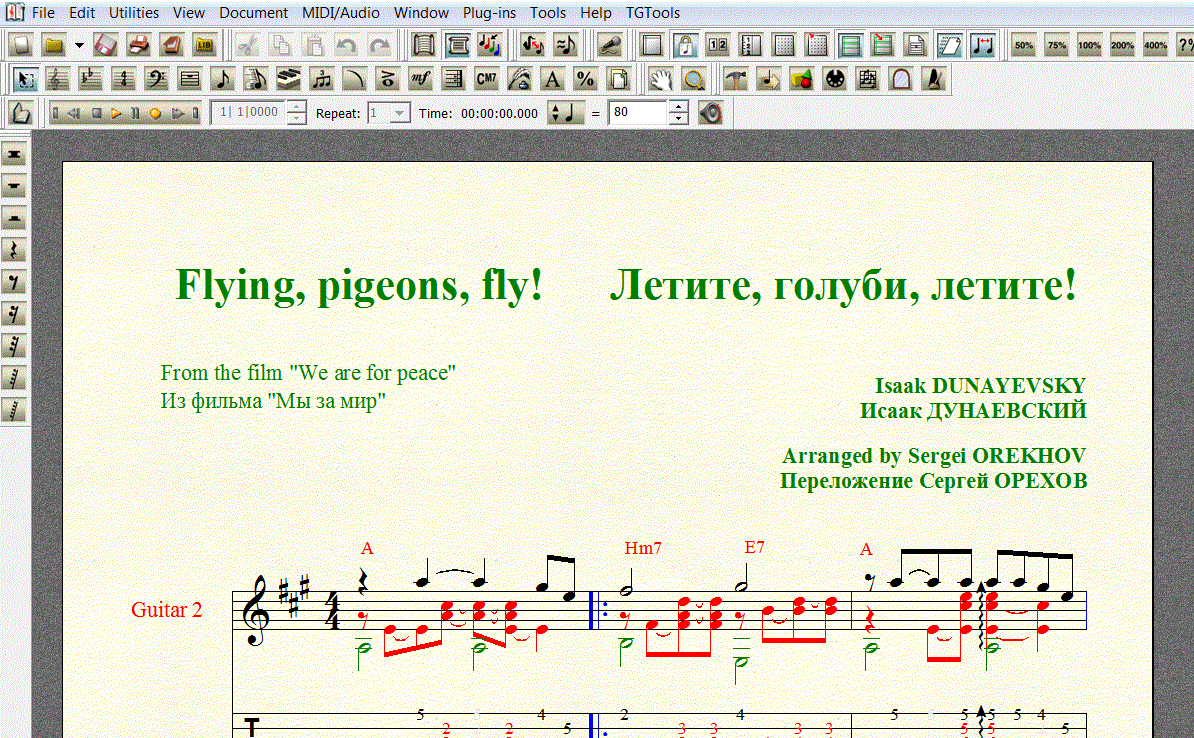Screen dimensions: 1194x738
Task: Click the Record button in playback controls
Action: click(155, 113)
